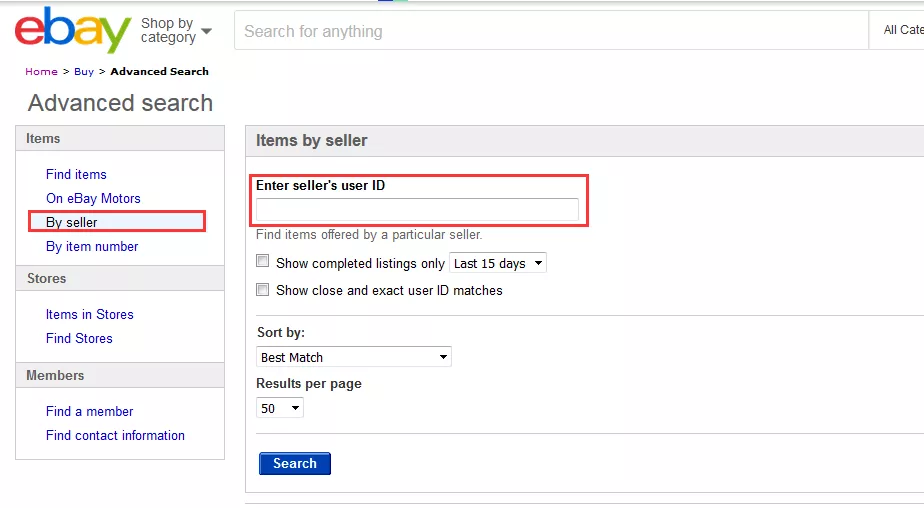Image resolution: width=924 pixels, height=508 pixels.
Task: Click the eBay logo
Action: (x=72, y=31)
